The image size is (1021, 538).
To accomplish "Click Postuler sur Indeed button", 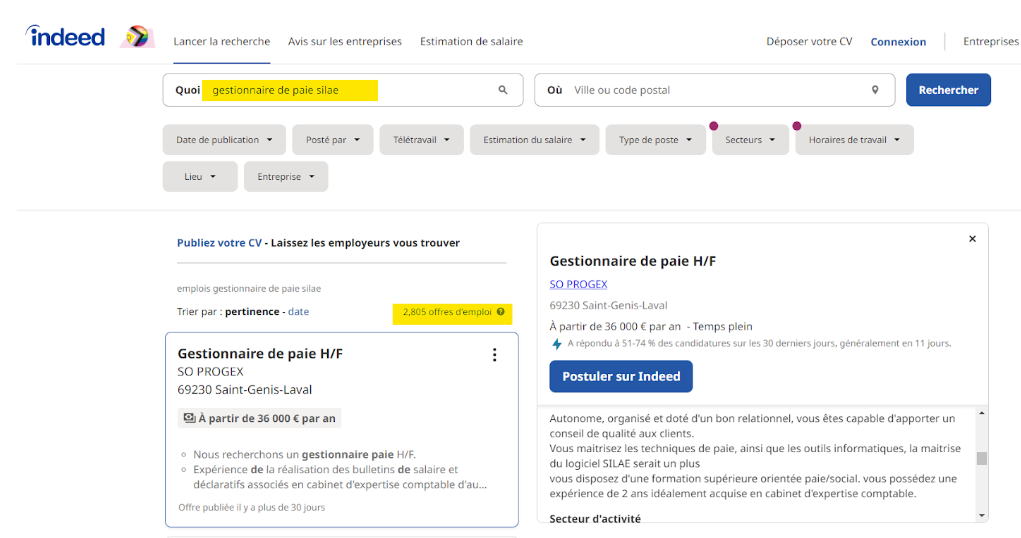I will [x=621, y=376].
